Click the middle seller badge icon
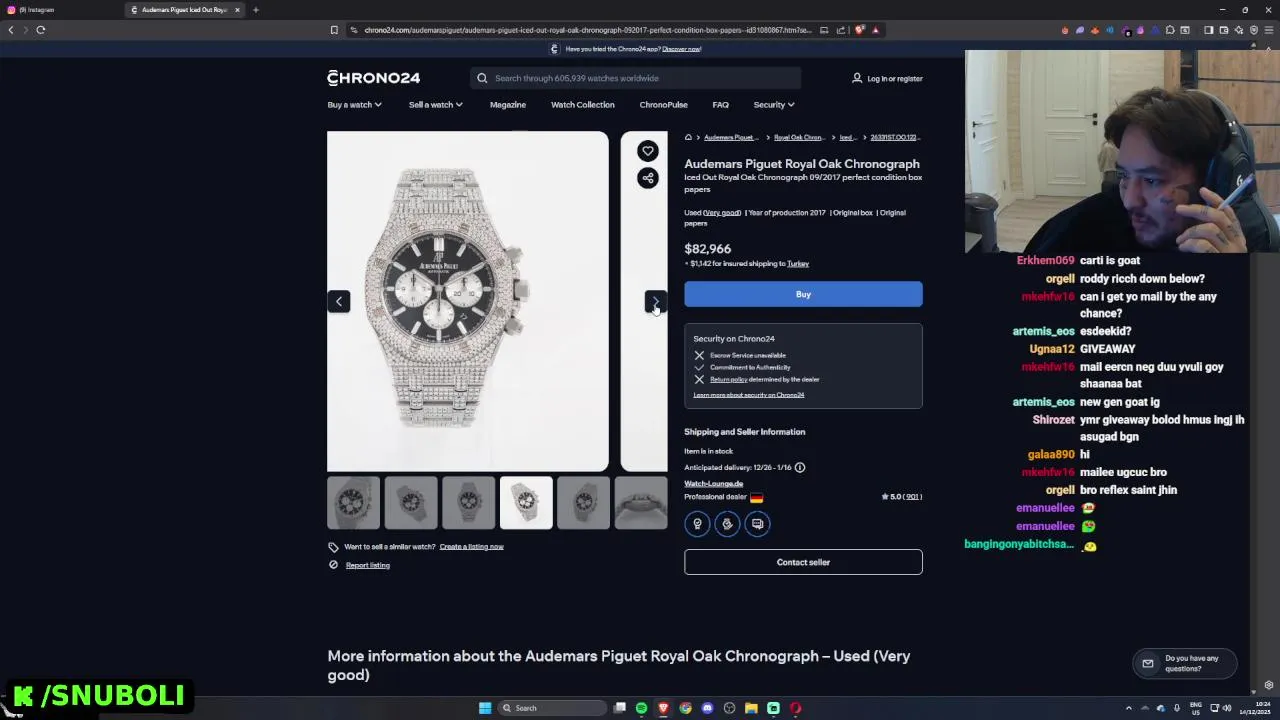The image size is (1280, 720). coord(727,523)
